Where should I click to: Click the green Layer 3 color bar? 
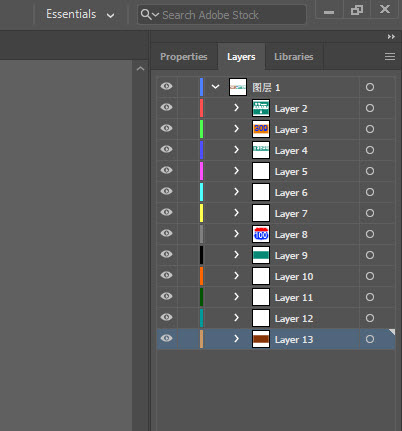201,129
